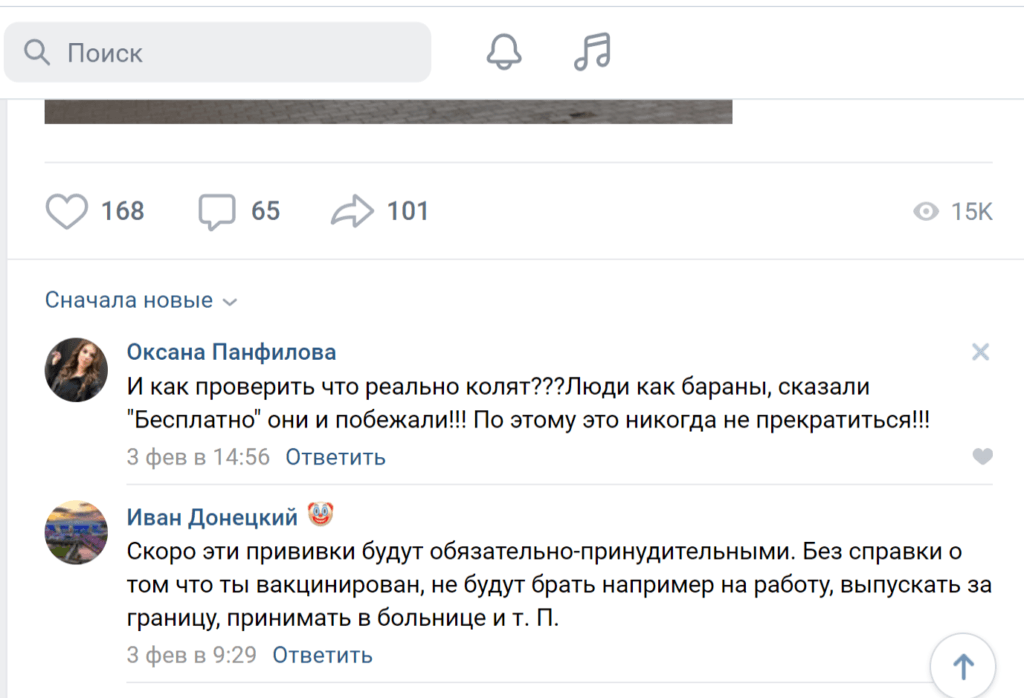Viewport: 1024px width, 698px height.
Task: Open notifications via the bell icon
Action: [503, 52]
